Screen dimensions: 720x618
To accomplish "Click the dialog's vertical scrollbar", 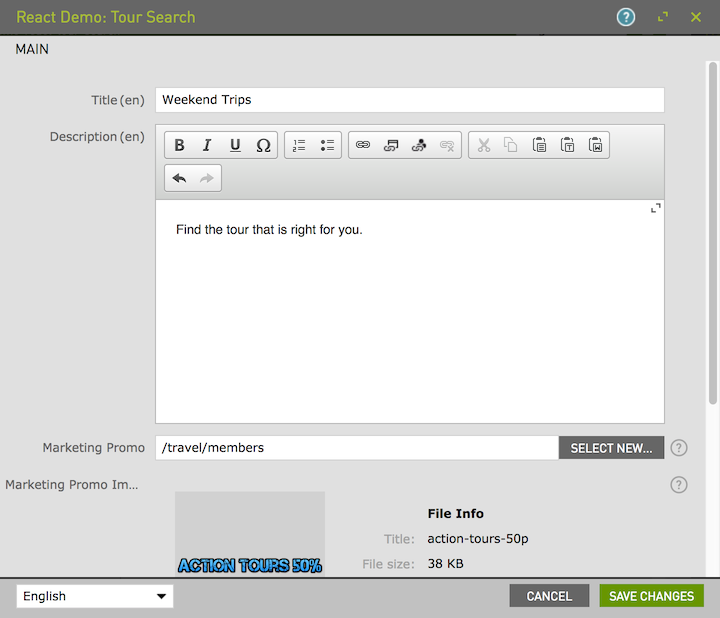I will 713,233.
